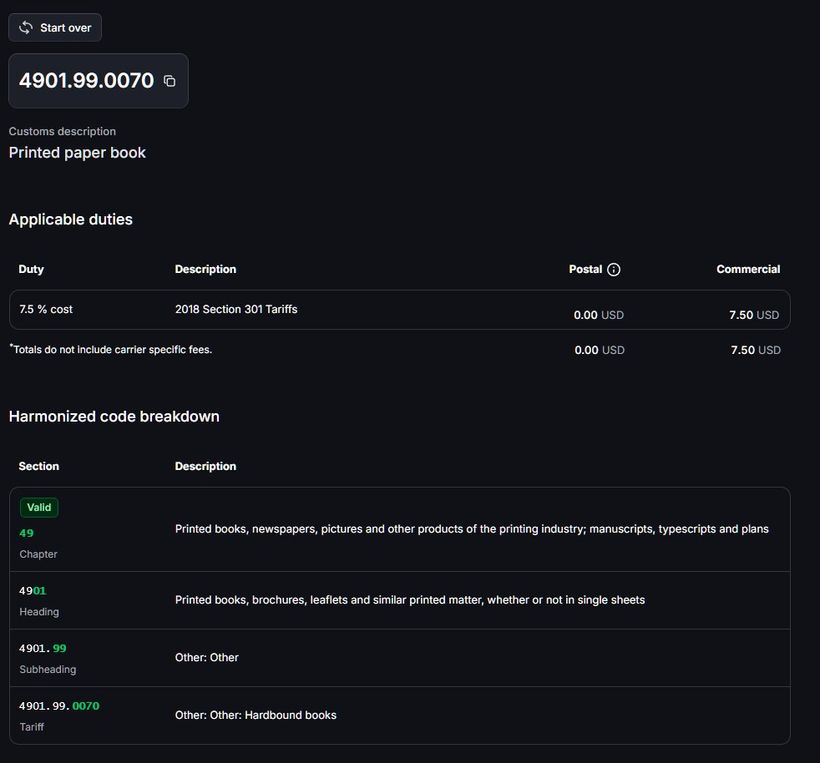Click the Printed paper book customs description
The width and height of the screenshot is (820, 763).
[x=77, y=153]
